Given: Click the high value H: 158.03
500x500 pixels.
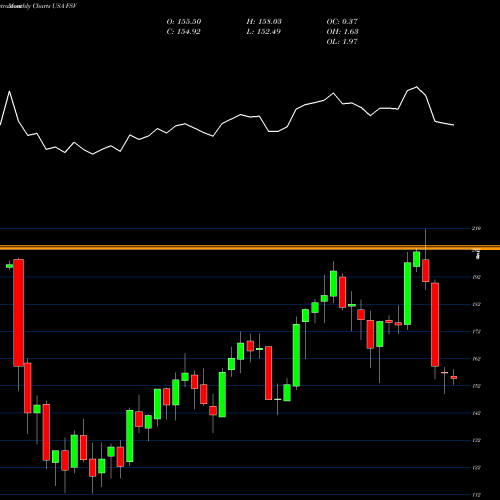Looking at the screenshot, I should (x=264, y=22).
